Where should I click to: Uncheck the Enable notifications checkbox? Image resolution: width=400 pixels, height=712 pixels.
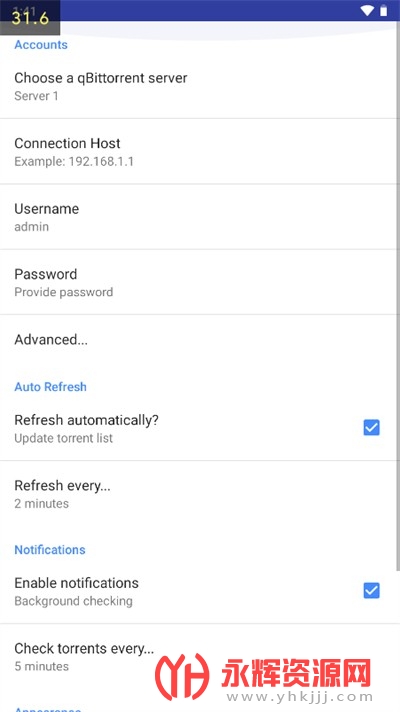click(371, 590)
